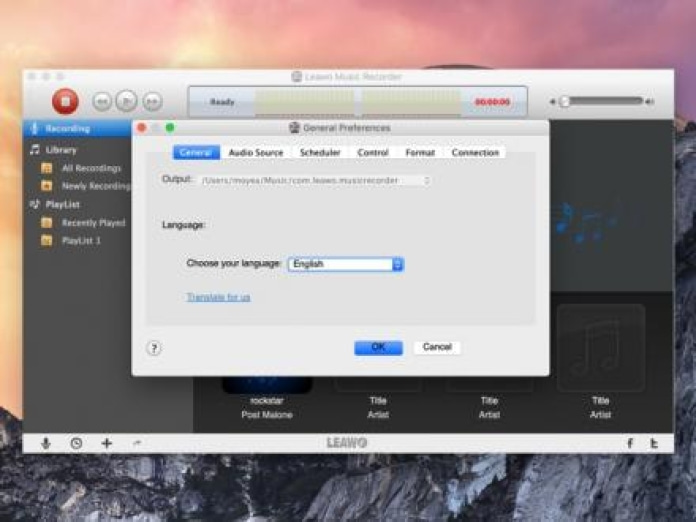Select Recording in the sidebar
This screenshot has height=522, width=696.
77,129
